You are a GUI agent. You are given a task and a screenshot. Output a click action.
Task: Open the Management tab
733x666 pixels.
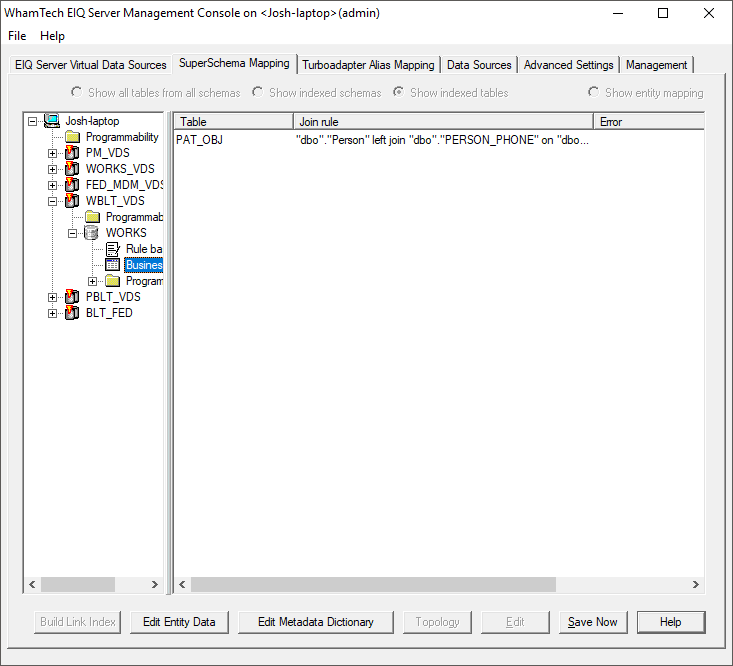coord(656,65)
